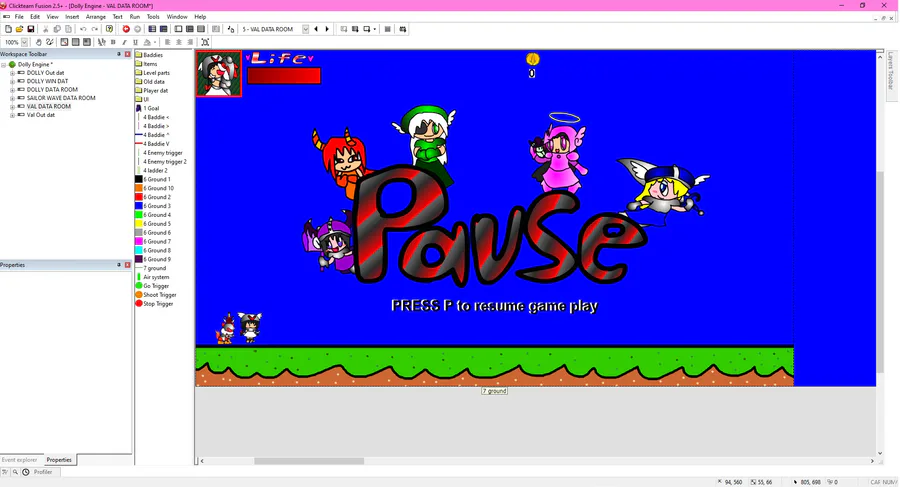Click the center-in-frame icon
The width and height of the screenshot is (900, 487).
coord(205,42)
